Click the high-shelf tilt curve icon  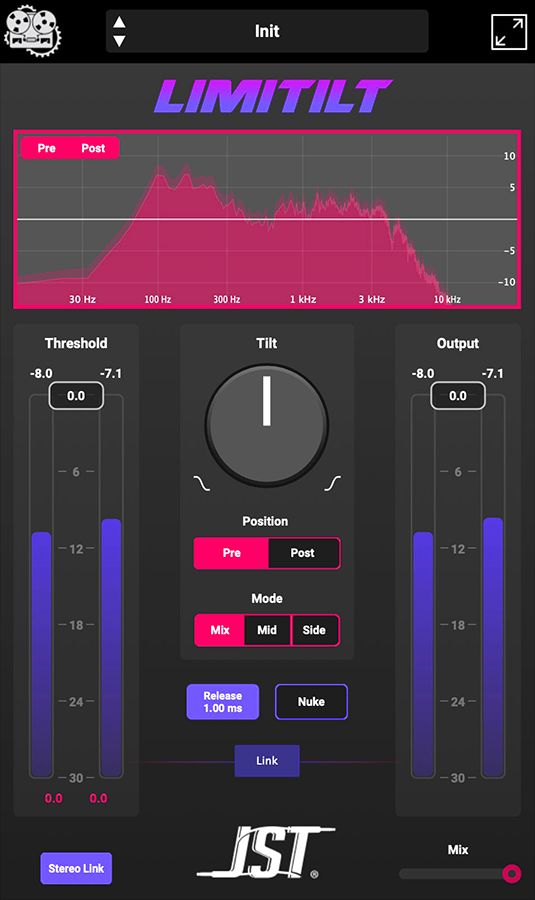tap(332, 483)
